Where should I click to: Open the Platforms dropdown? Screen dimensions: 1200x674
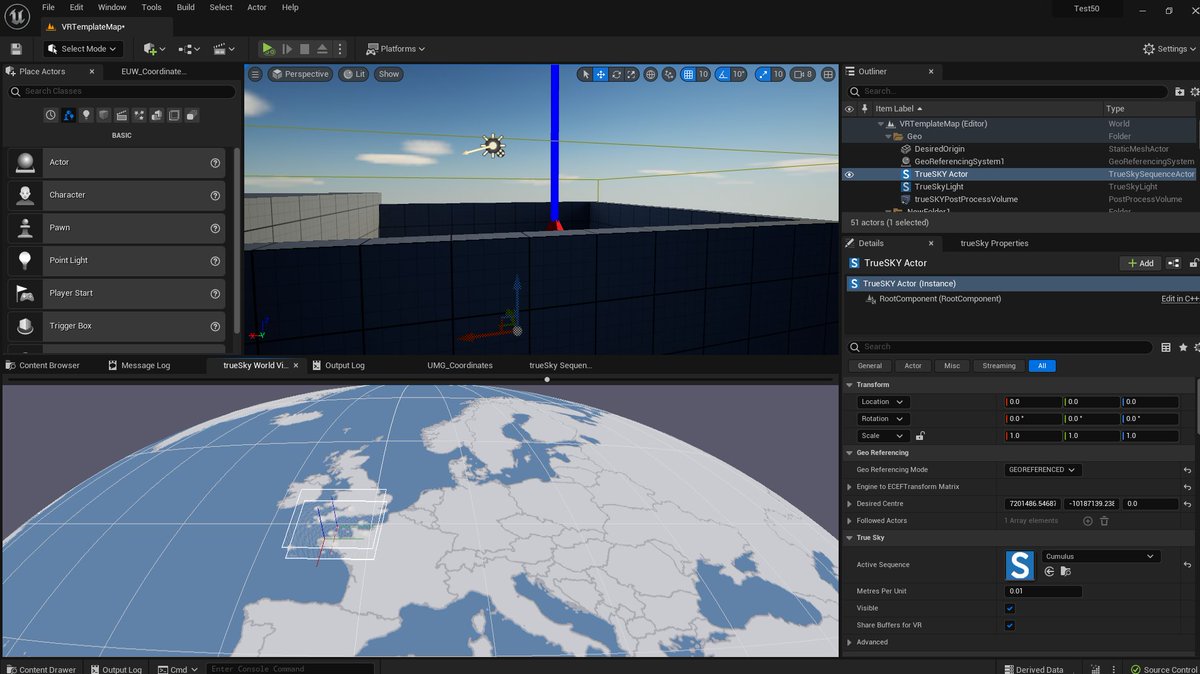coord(396,48)
